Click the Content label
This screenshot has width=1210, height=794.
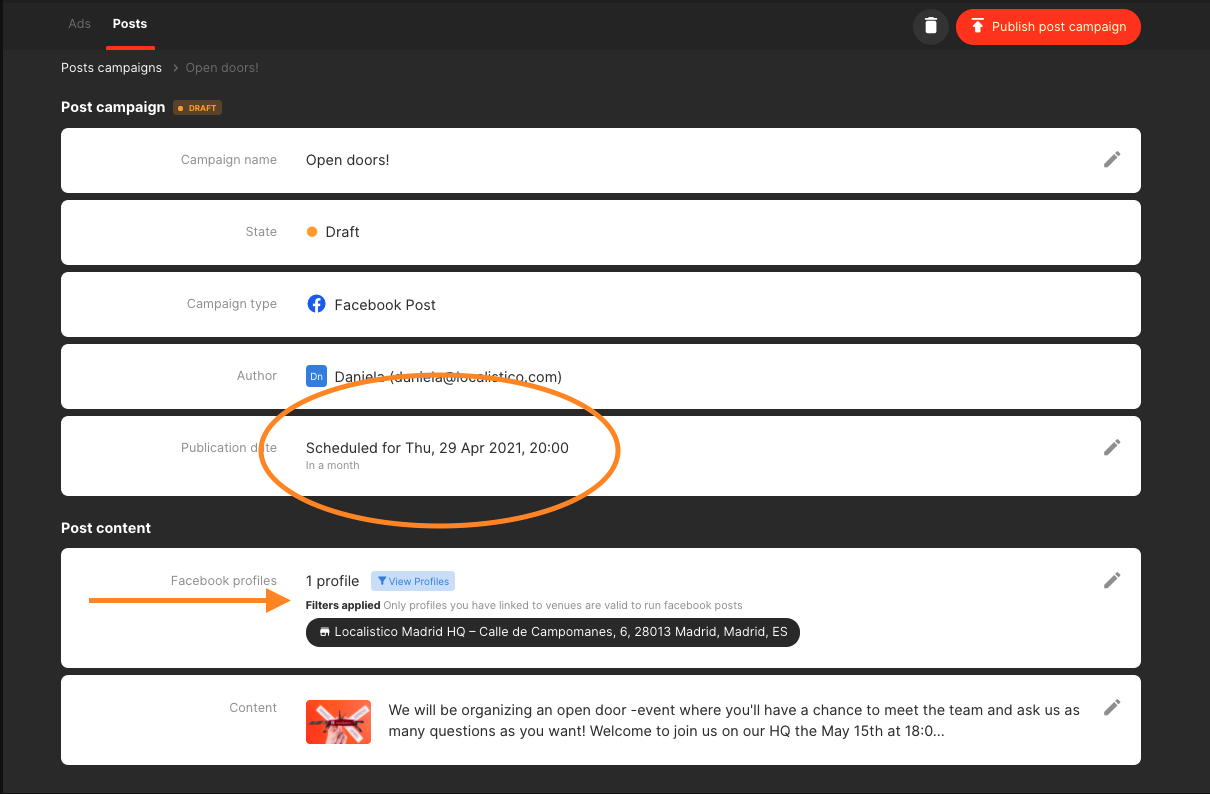pos(253,708)
